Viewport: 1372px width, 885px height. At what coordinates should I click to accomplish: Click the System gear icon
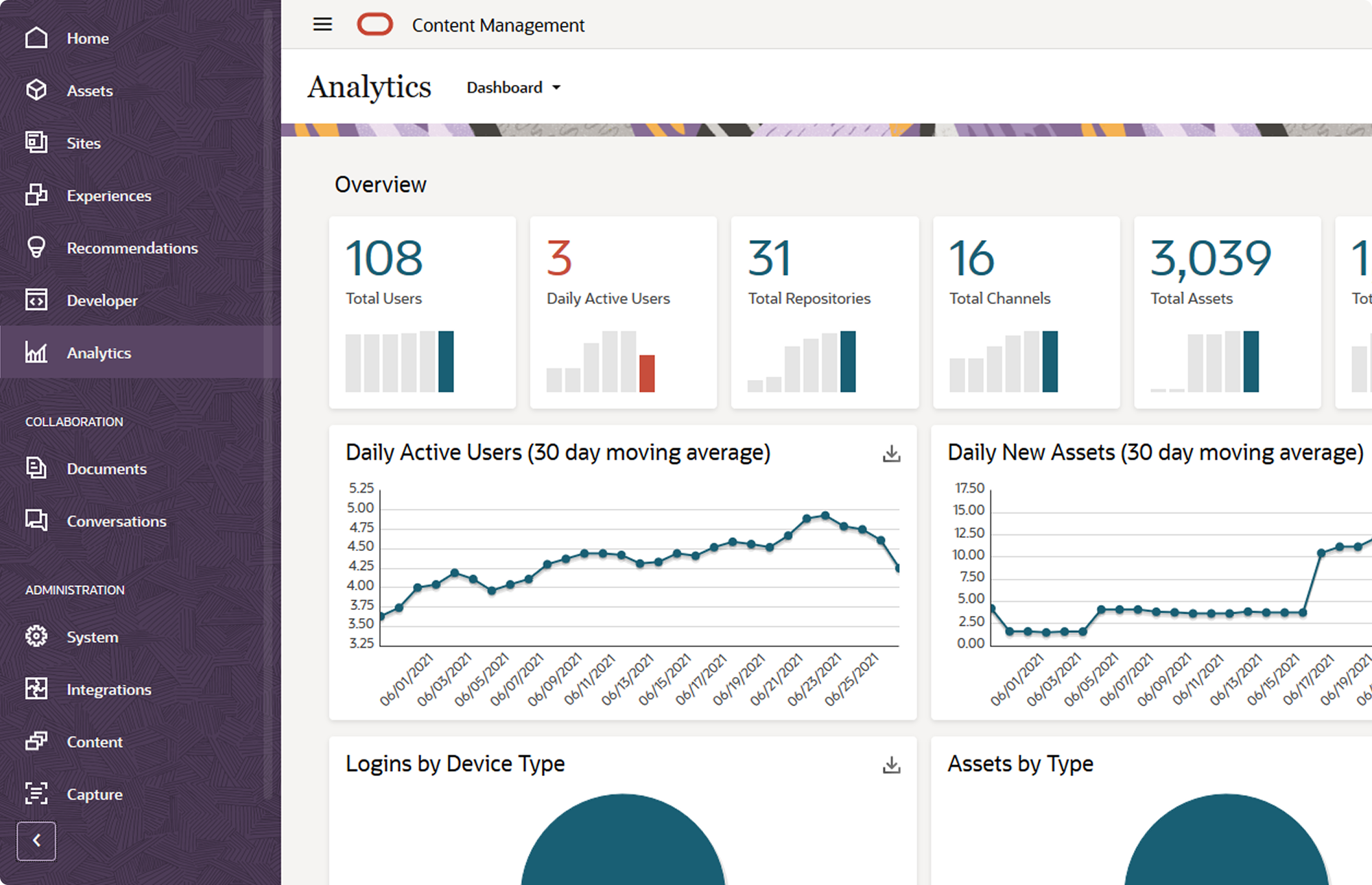[x=36, y=637]
